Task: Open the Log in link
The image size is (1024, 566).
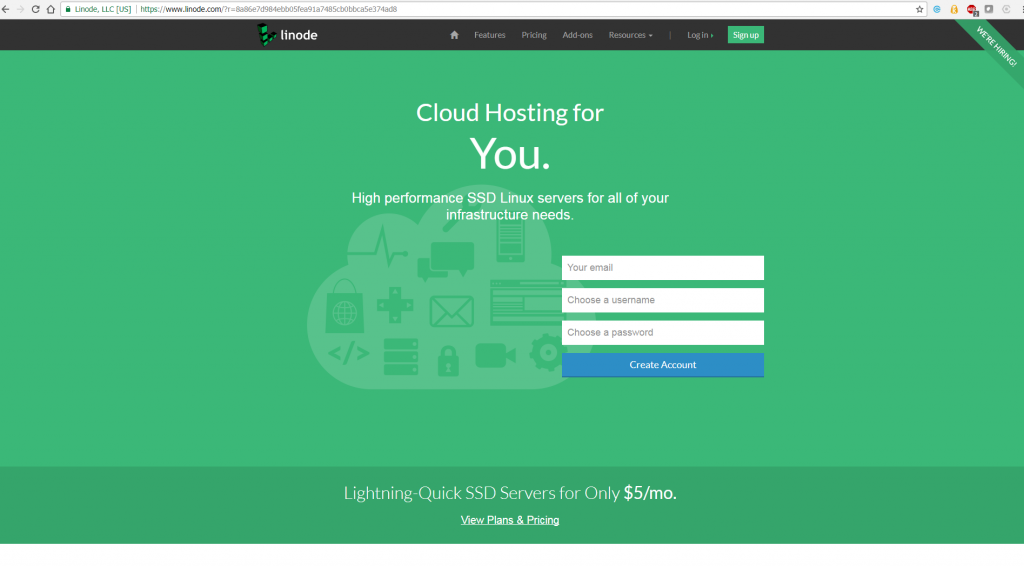Action: tap(700, 35)
